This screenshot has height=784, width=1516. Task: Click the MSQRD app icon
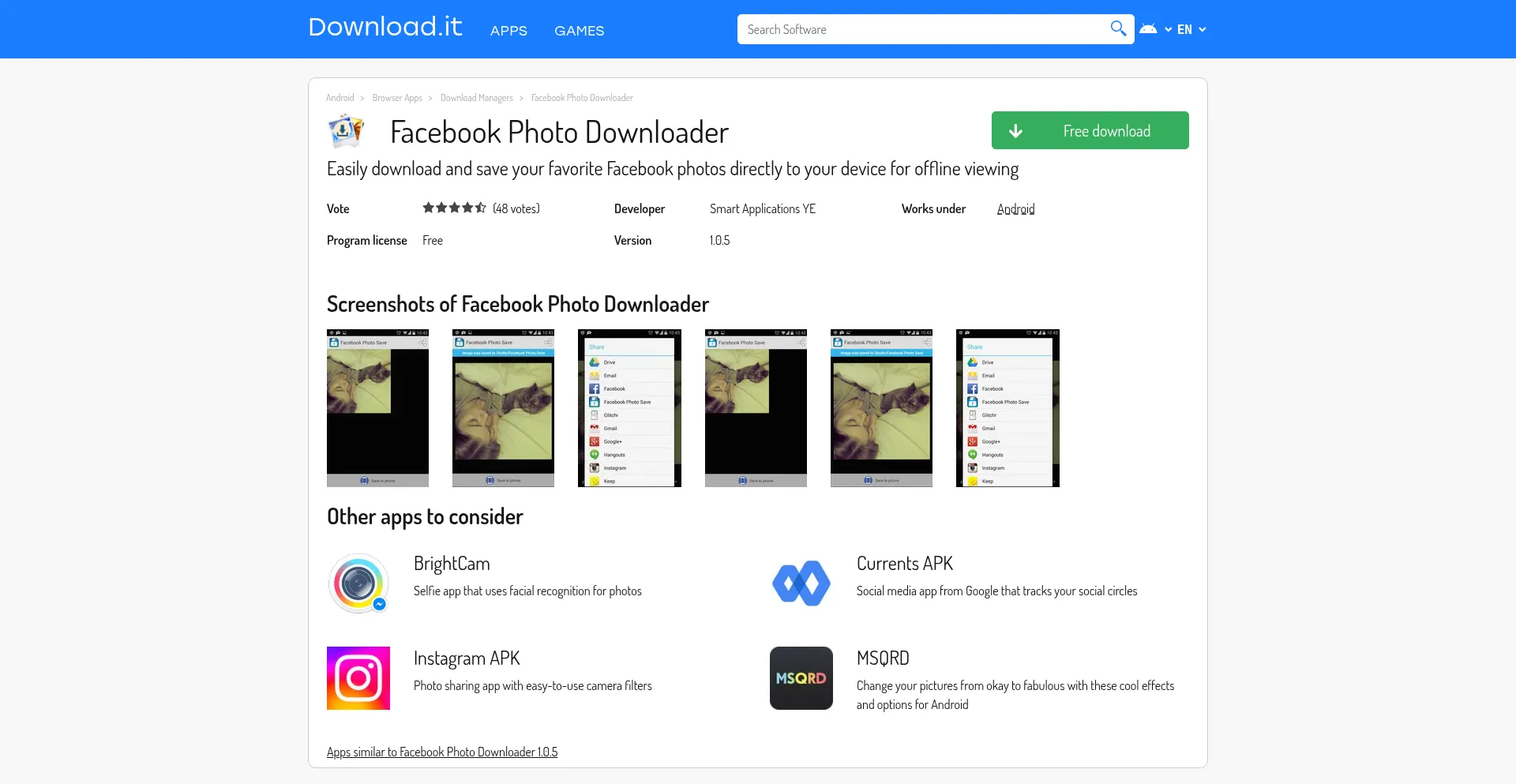tap(801, 678)
